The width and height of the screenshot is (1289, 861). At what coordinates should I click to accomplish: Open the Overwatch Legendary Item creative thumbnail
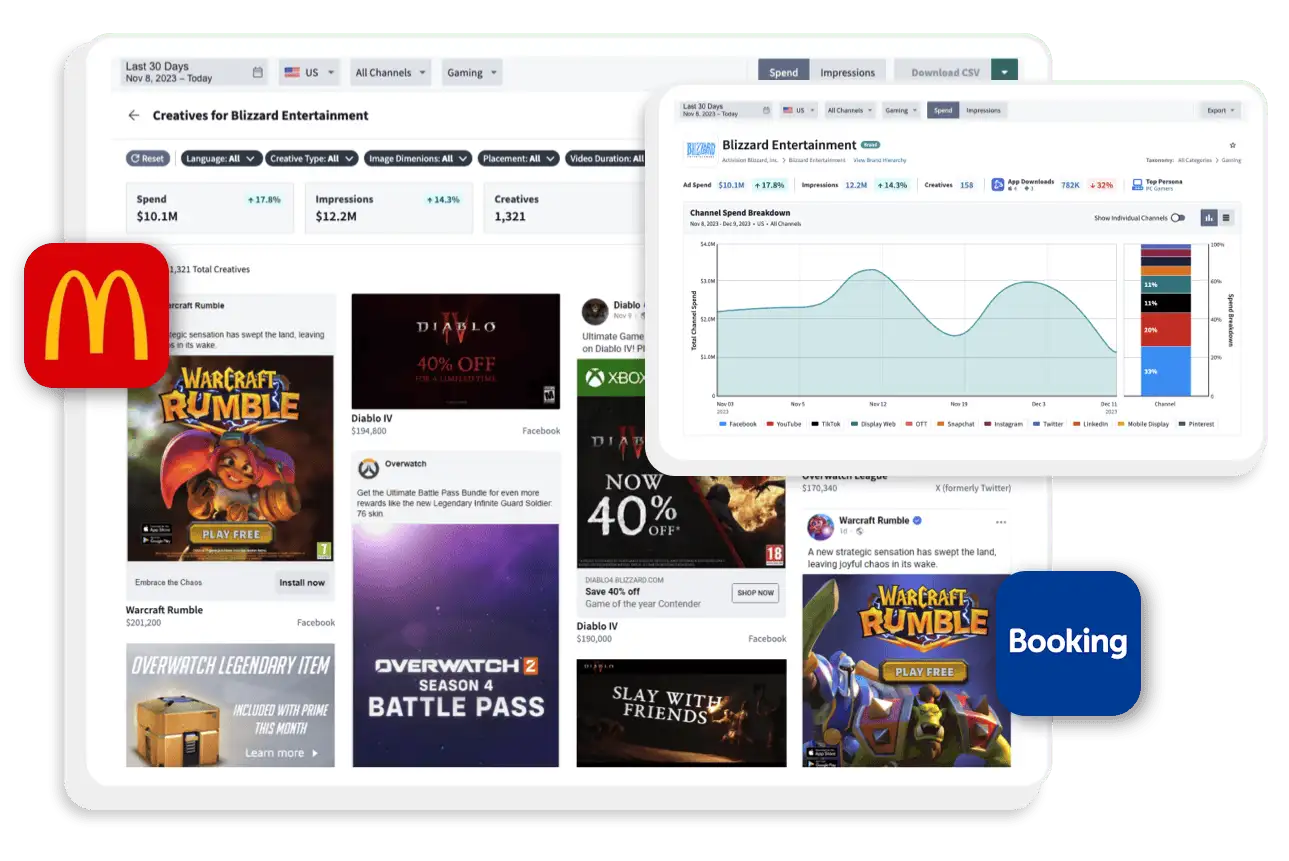click(x=230, y=705)
